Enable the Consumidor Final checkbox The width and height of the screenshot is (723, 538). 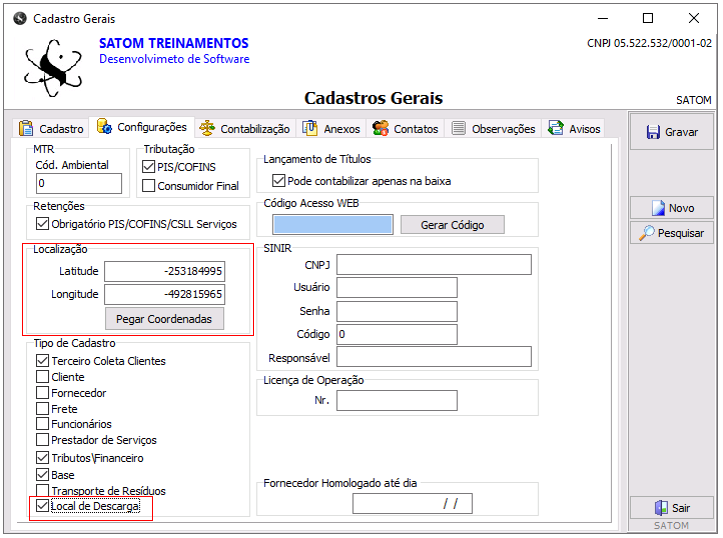pos(149,185)
